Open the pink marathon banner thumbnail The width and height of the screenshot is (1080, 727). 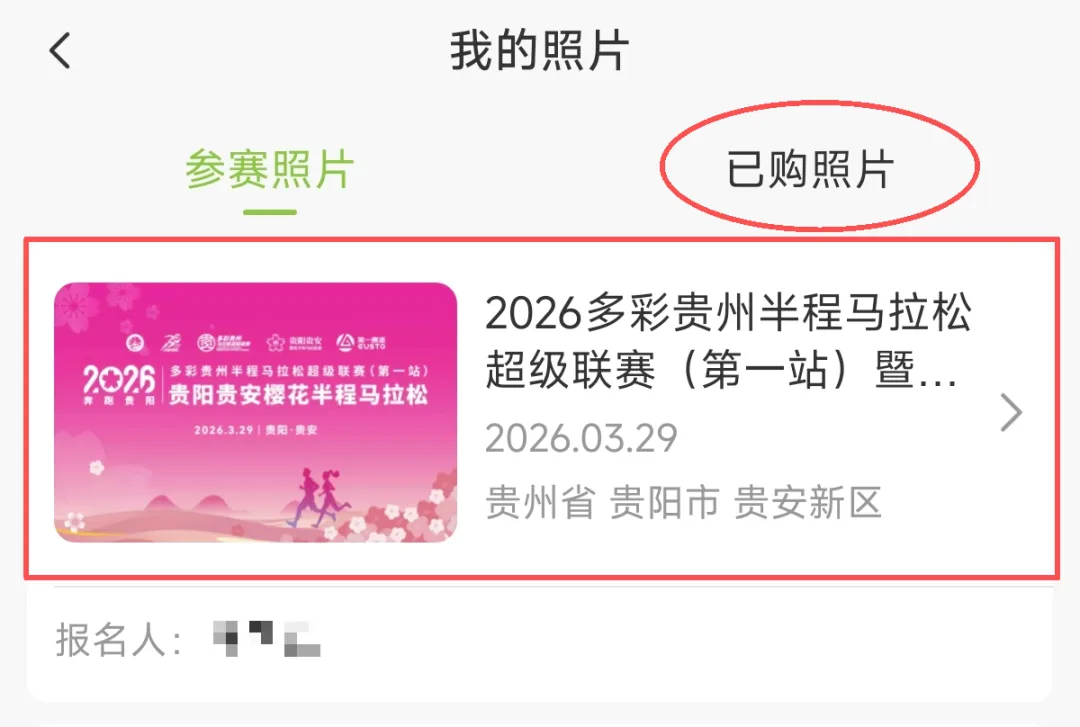pyautogui.click(x=256, y=412)
